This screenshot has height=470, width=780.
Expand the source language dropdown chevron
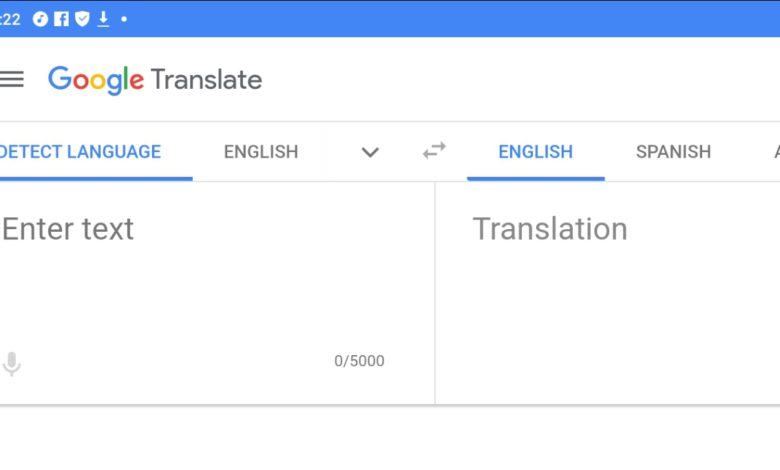370,152
